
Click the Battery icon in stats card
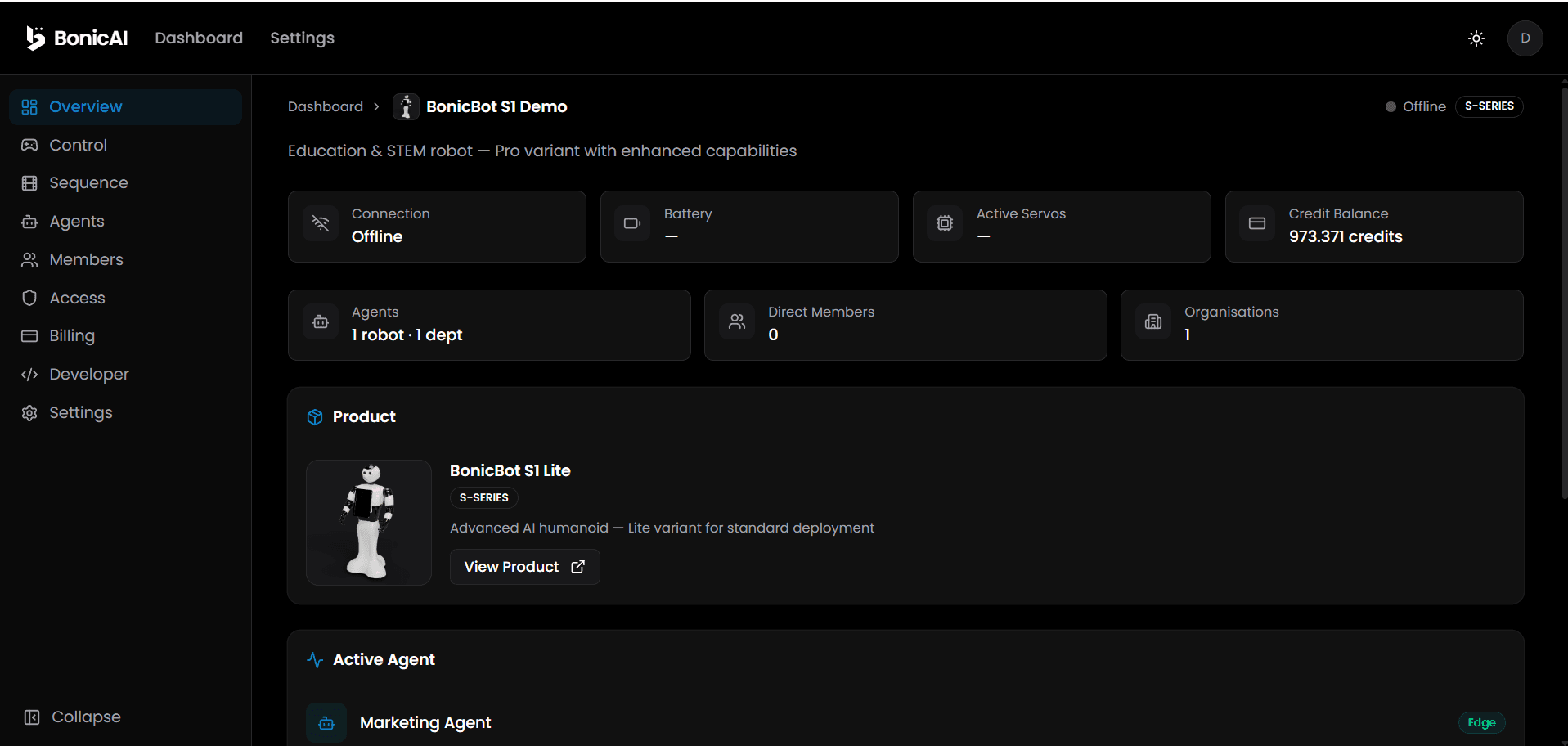coord(633,223)
